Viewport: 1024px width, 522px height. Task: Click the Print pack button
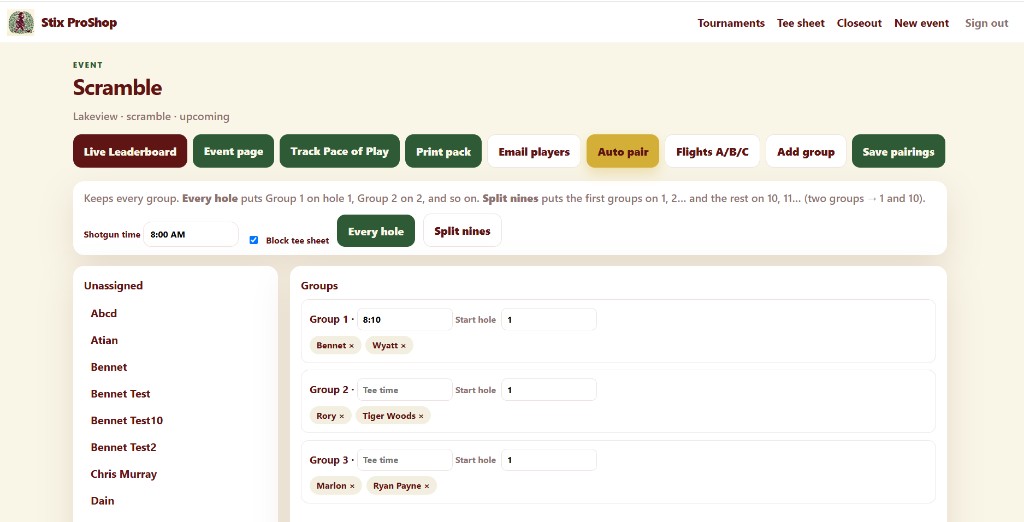coord(443,152)
